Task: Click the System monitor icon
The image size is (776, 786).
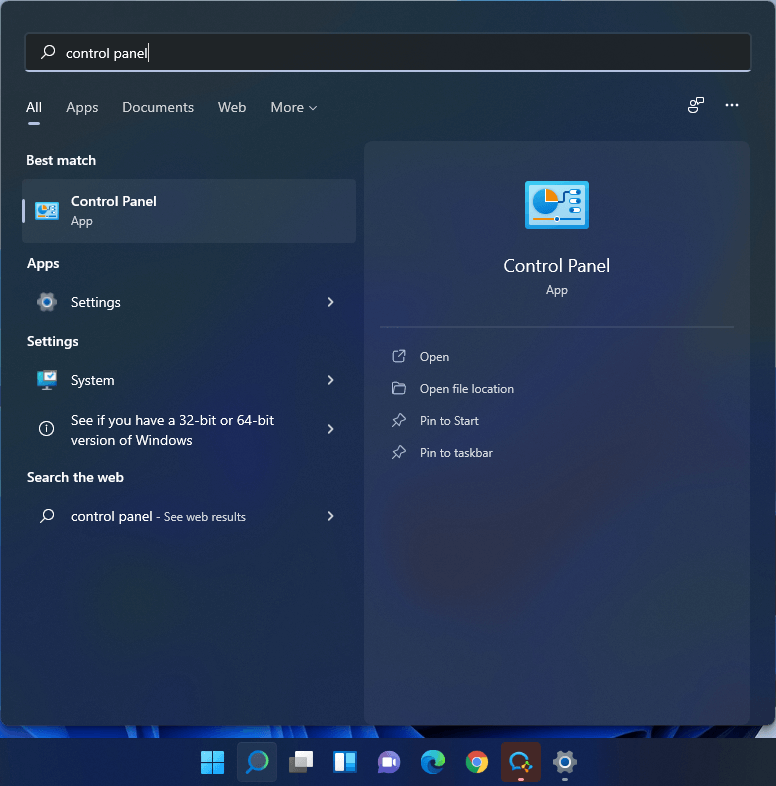Action: [47, 380]
